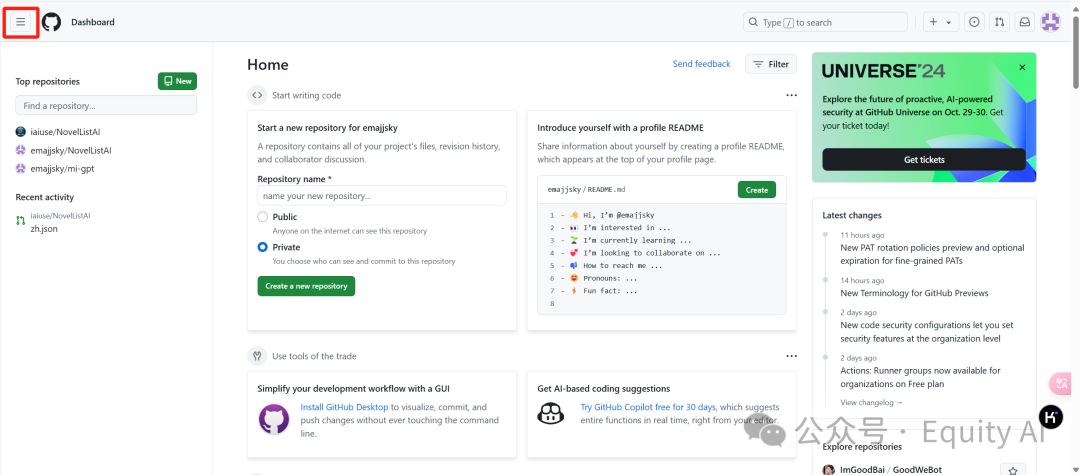Click the Type / to search box
The width and height of the screenshot is (1080, 475).
[x=825, y=22]
